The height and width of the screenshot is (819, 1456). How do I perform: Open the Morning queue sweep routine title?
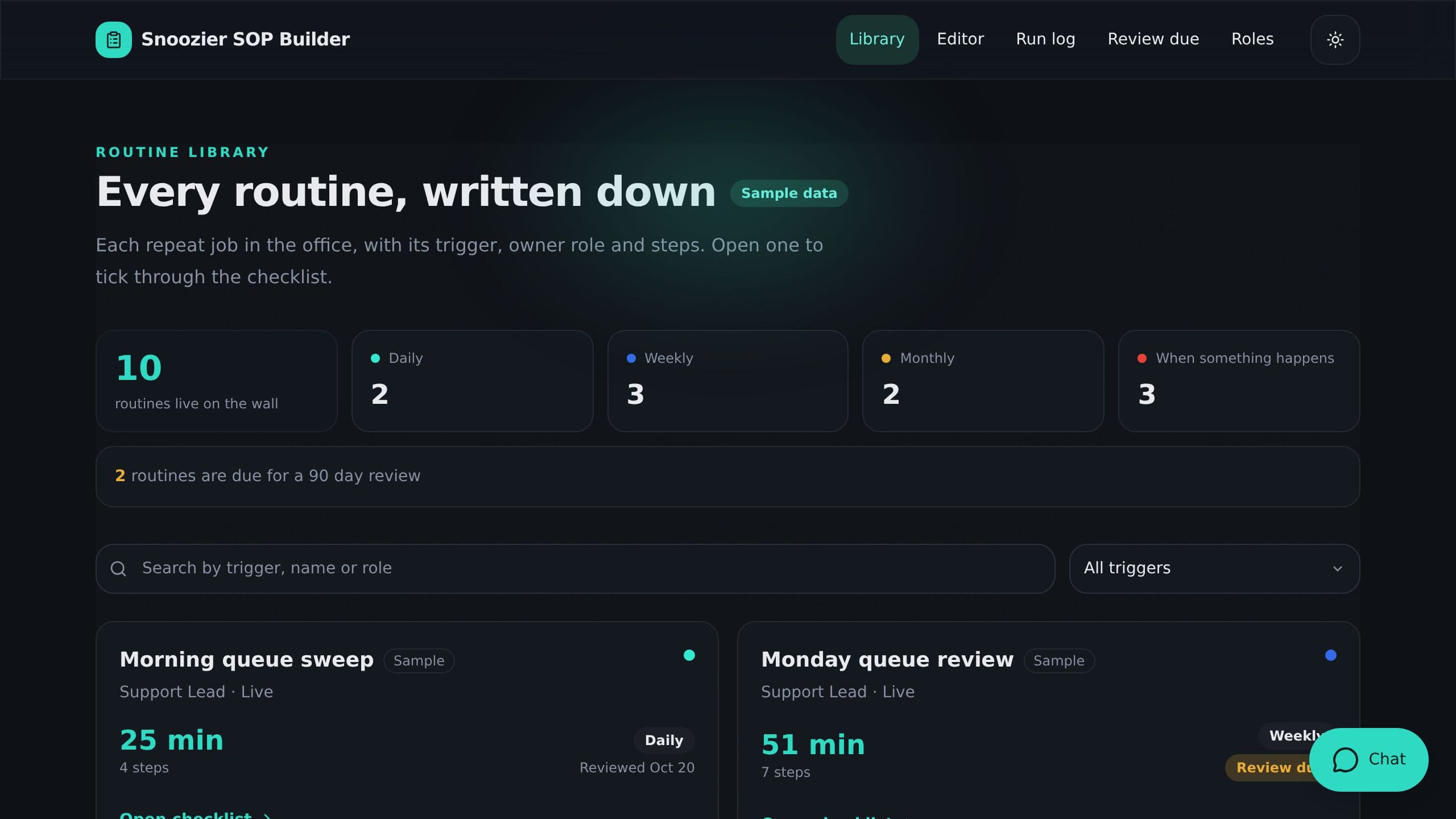(x=246, y=660)
